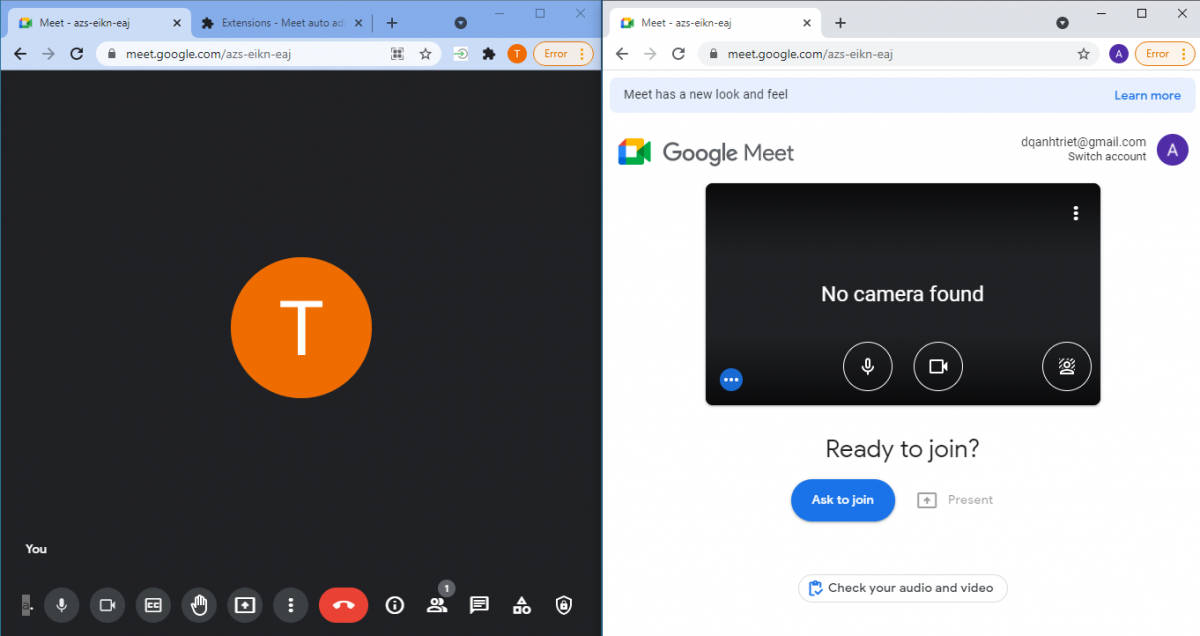Raise hand in the meeting
This screenshot has width=1200, height=636.
[x=199, y=605]
